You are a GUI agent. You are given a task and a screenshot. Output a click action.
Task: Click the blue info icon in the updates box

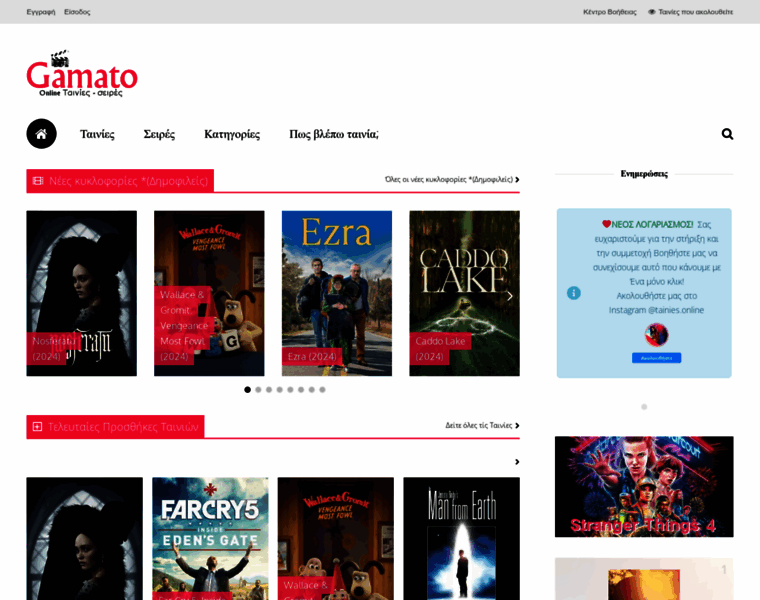point(573,293)
